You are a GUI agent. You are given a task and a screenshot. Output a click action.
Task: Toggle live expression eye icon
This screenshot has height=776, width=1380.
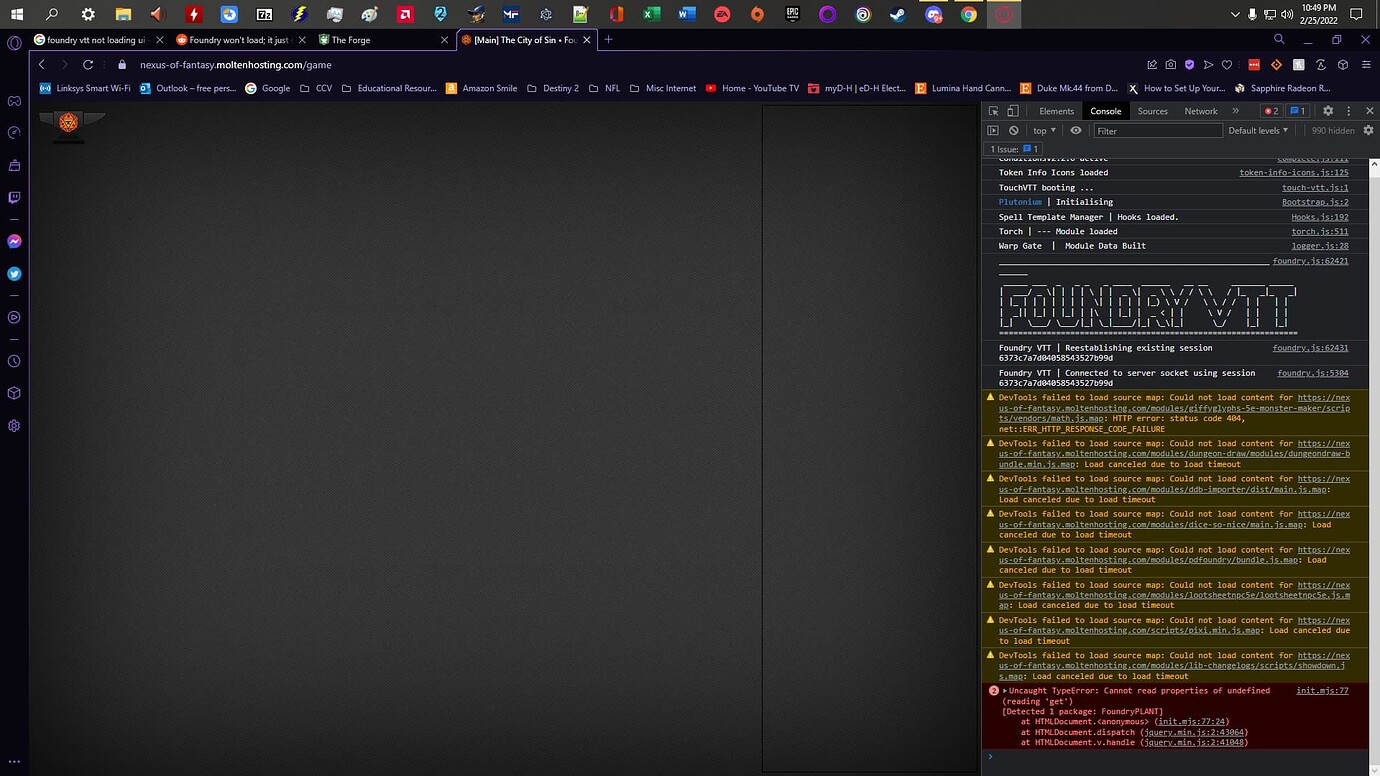pyautogui.click(x=1076, y=130)
